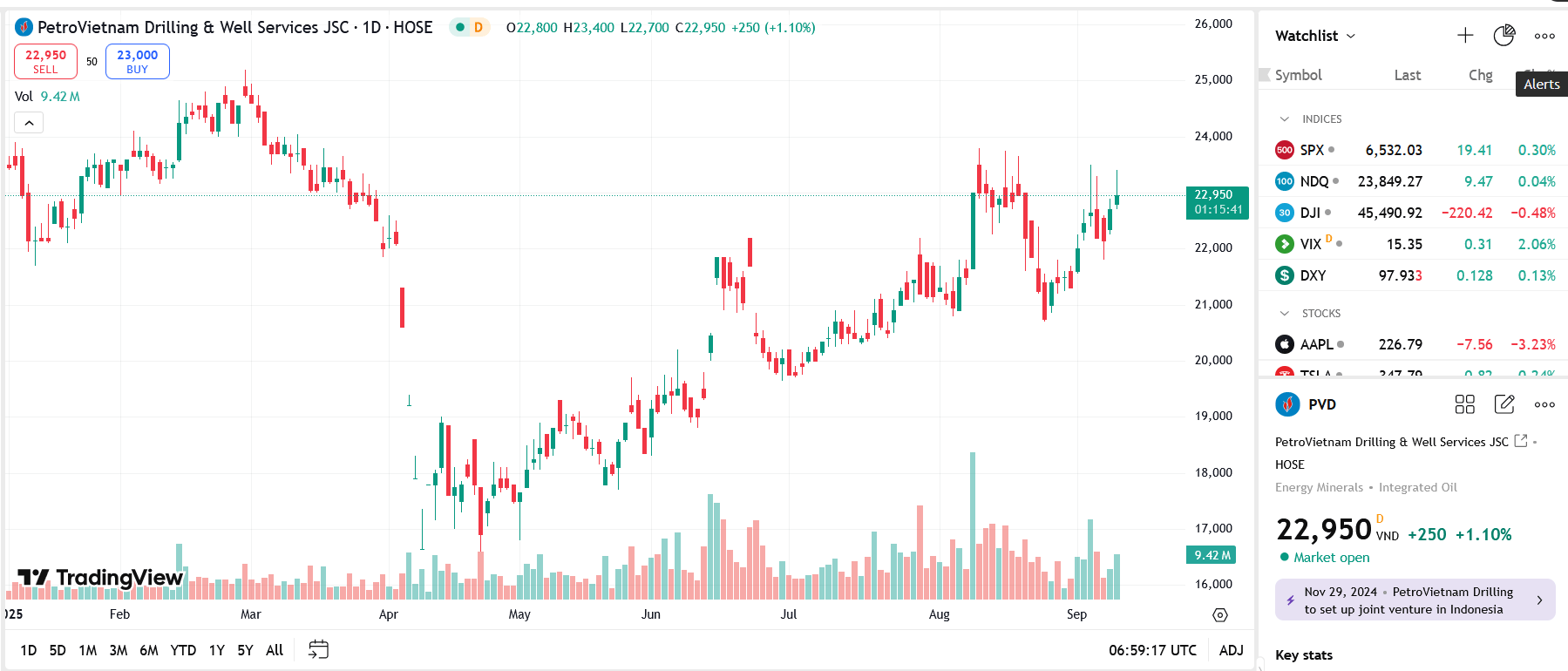Image resolution: width=1568 pixels, height=671 pixels.
Task: Collapse the STOCKS section
Action: (1284, 313)
